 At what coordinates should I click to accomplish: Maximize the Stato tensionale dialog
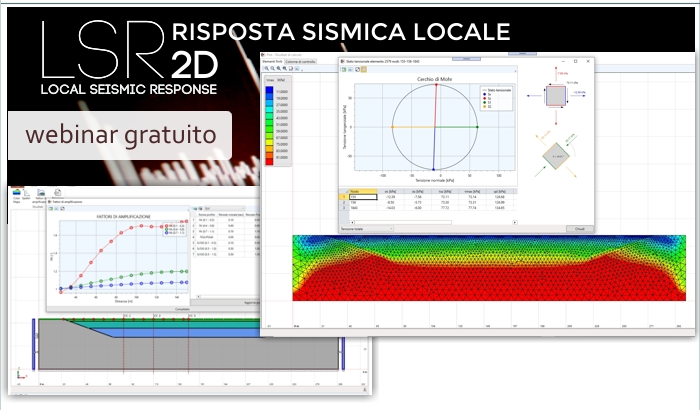575,61
